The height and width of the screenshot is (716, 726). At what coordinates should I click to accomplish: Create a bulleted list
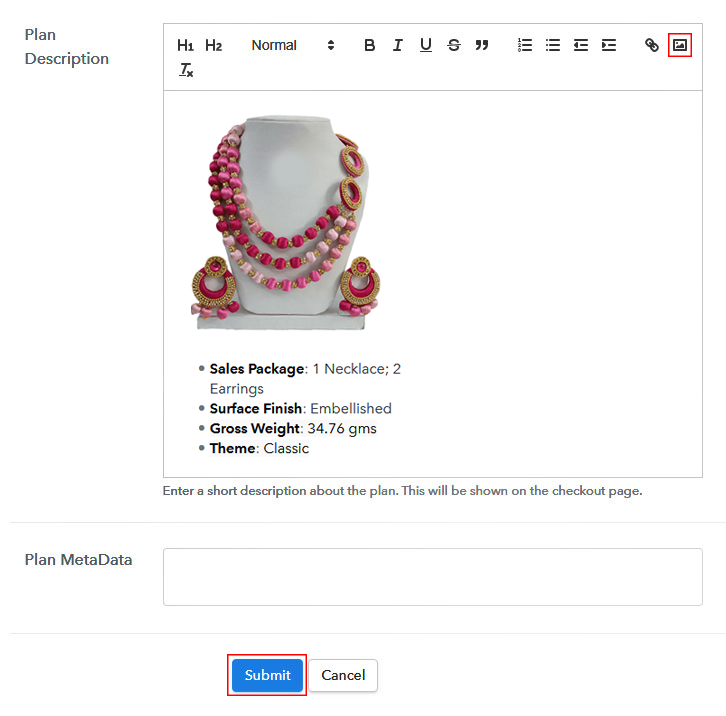click(x=553, y=45)
